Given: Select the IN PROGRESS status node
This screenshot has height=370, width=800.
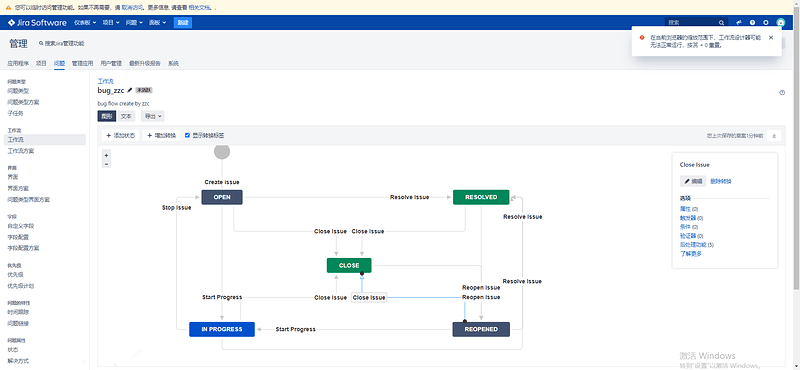Looking at the screenshot, I should (x=221, y=329).
